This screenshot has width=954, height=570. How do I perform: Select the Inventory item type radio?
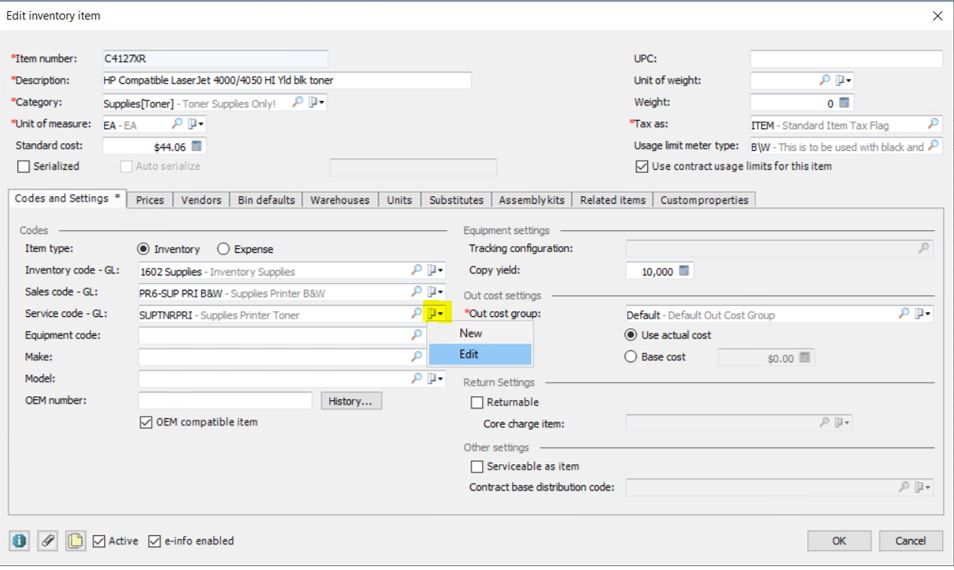(143, 249)
